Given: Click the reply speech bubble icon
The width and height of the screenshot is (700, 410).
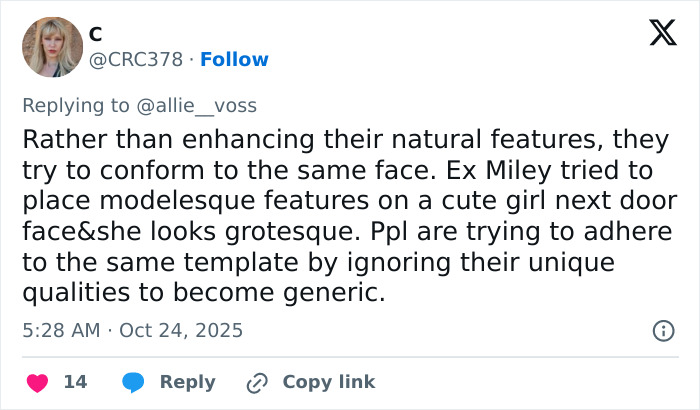Looking at the screenshot, I should point(133,382).
